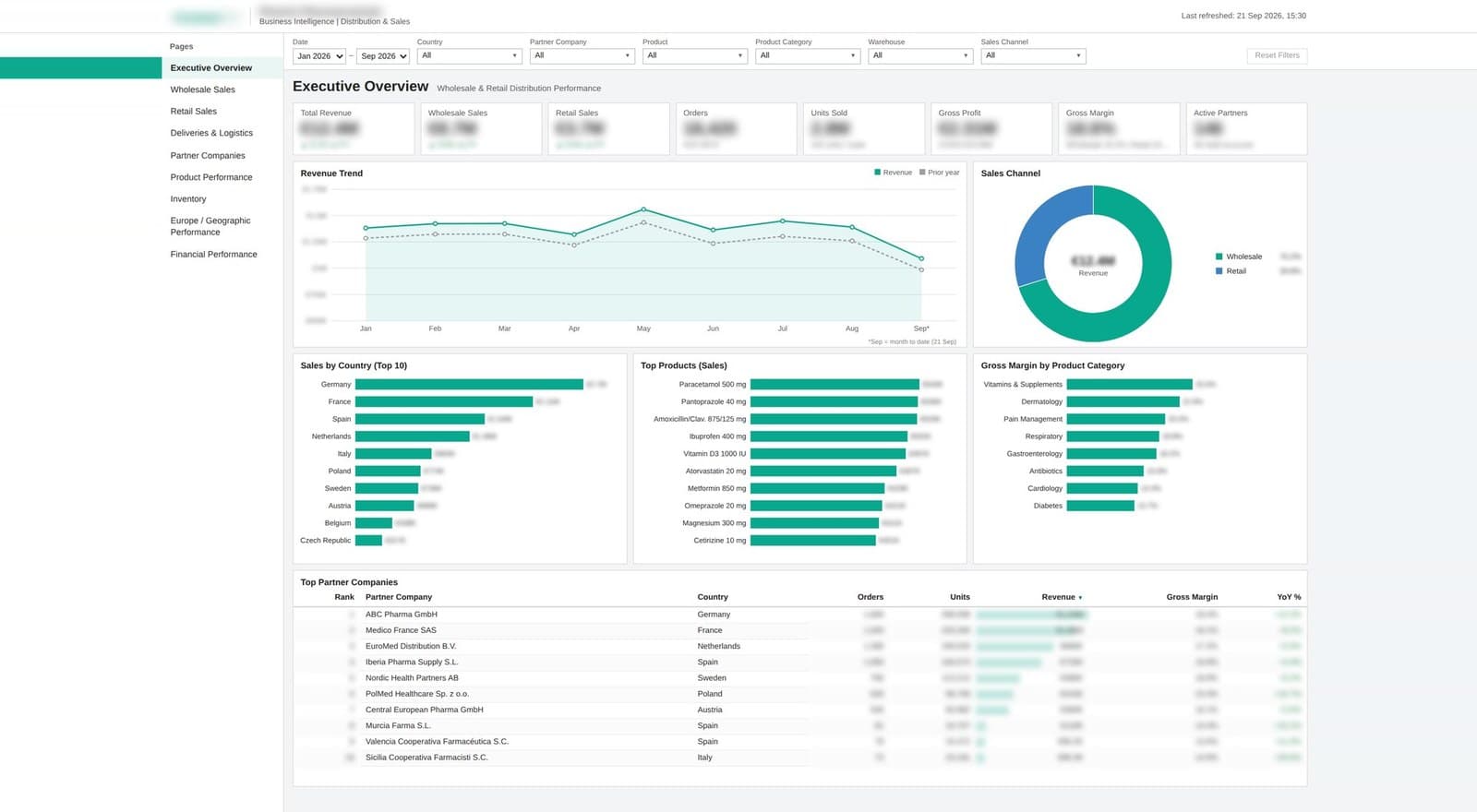Select Partner Companies in the sidebar

[208, 155]
